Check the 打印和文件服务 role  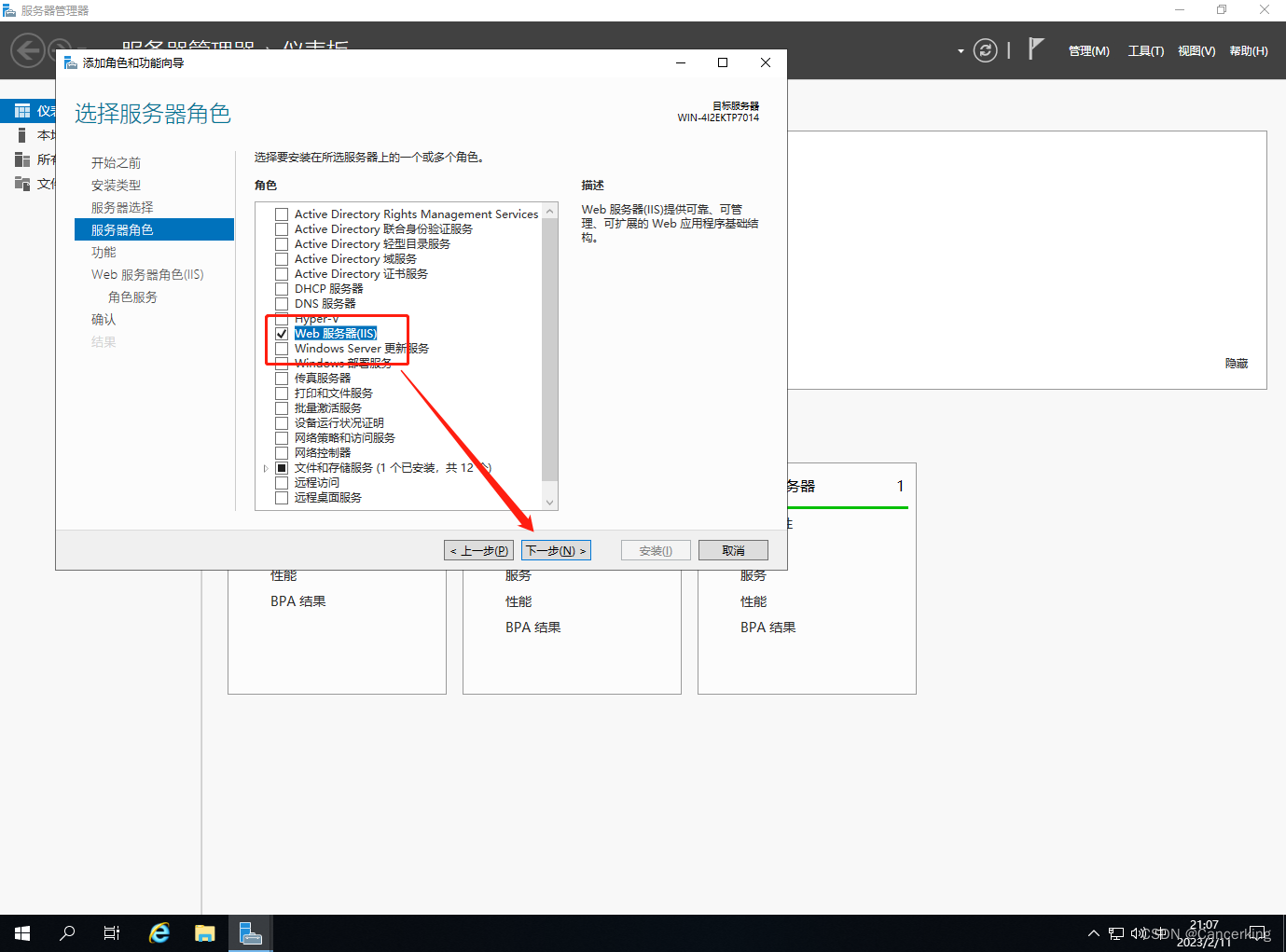click(282, 393)
